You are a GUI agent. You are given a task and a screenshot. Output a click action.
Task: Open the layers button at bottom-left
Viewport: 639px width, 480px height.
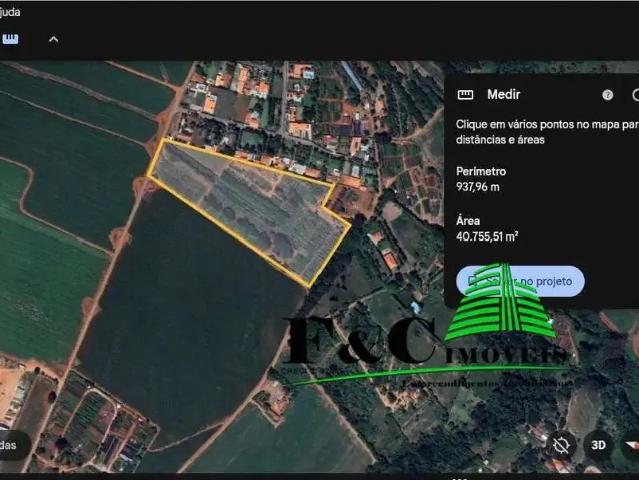(x=10, y=445)
